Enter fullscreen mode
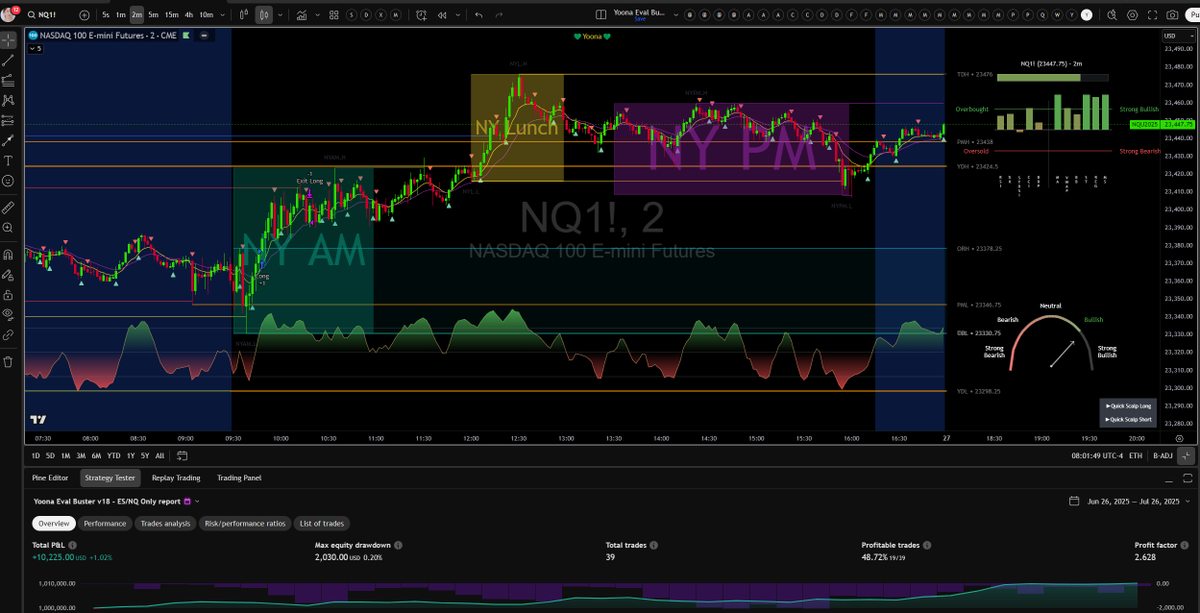 pos(1150,15)
